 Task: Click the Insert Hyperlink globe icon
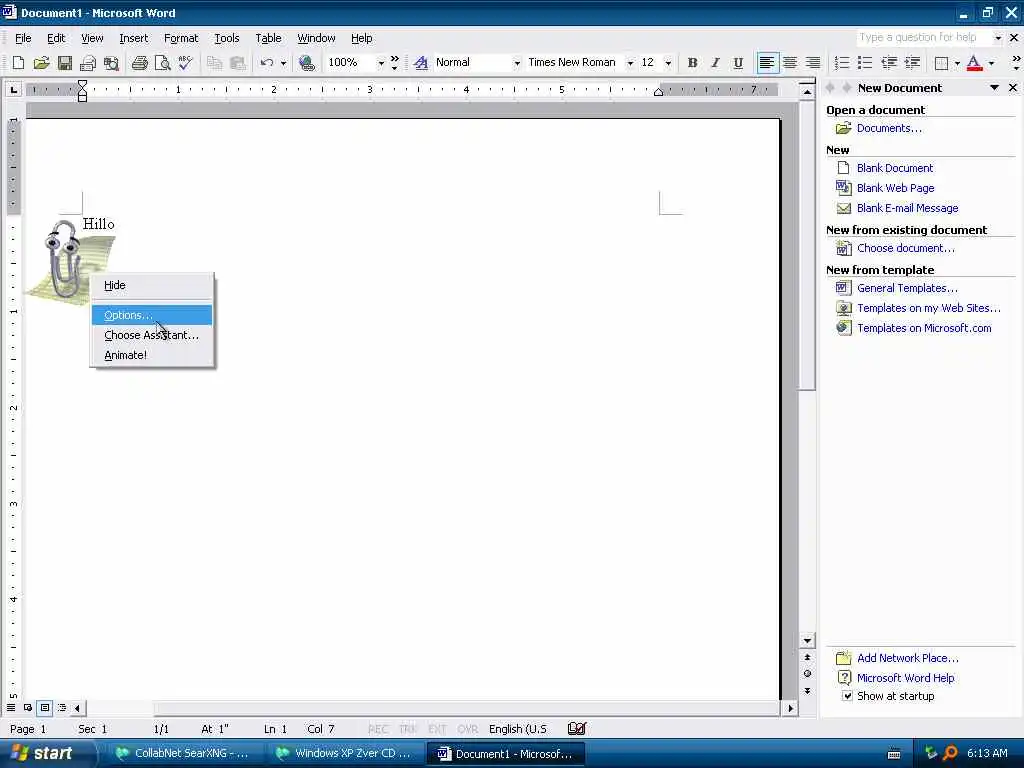pyautogui.click(x=306, y=63)
